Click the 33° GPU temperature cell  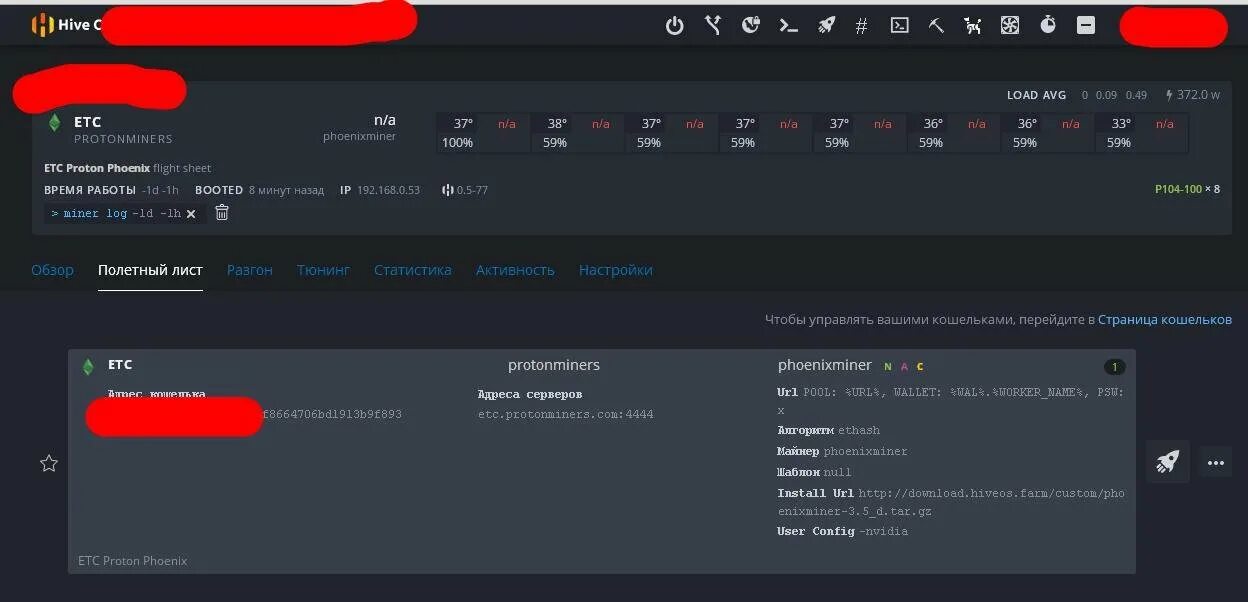(1121, 124)
